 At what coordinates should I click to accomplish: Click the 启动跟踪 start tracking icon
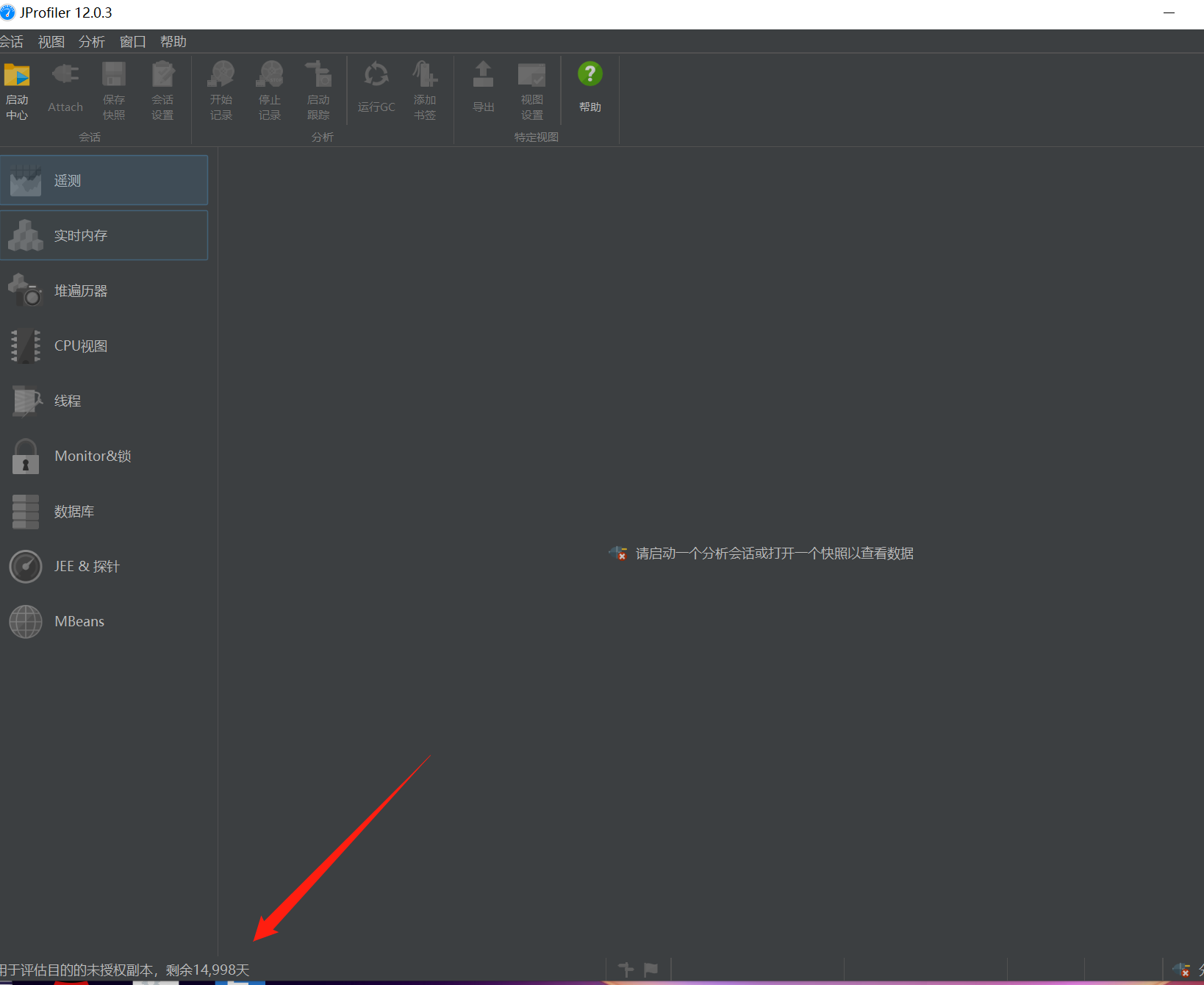click(x=318, y=75)
